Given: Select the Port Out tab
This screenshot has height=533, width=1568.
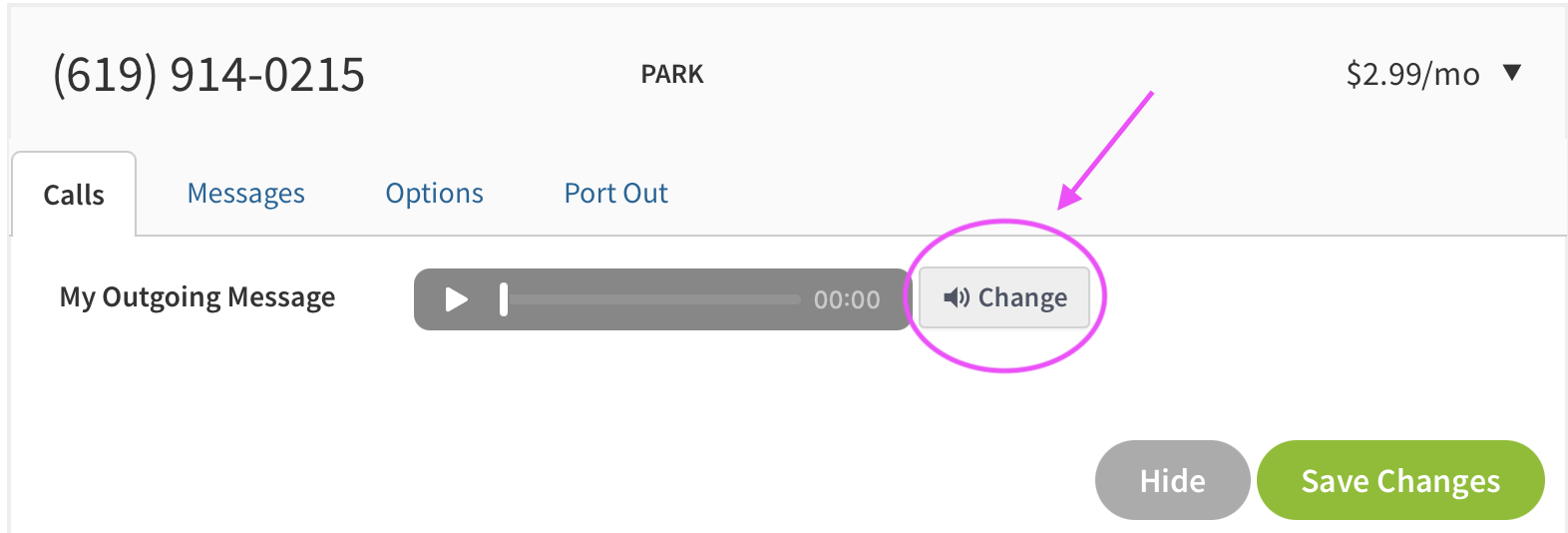Looking at the screenshot, I should tap(615, 193).
